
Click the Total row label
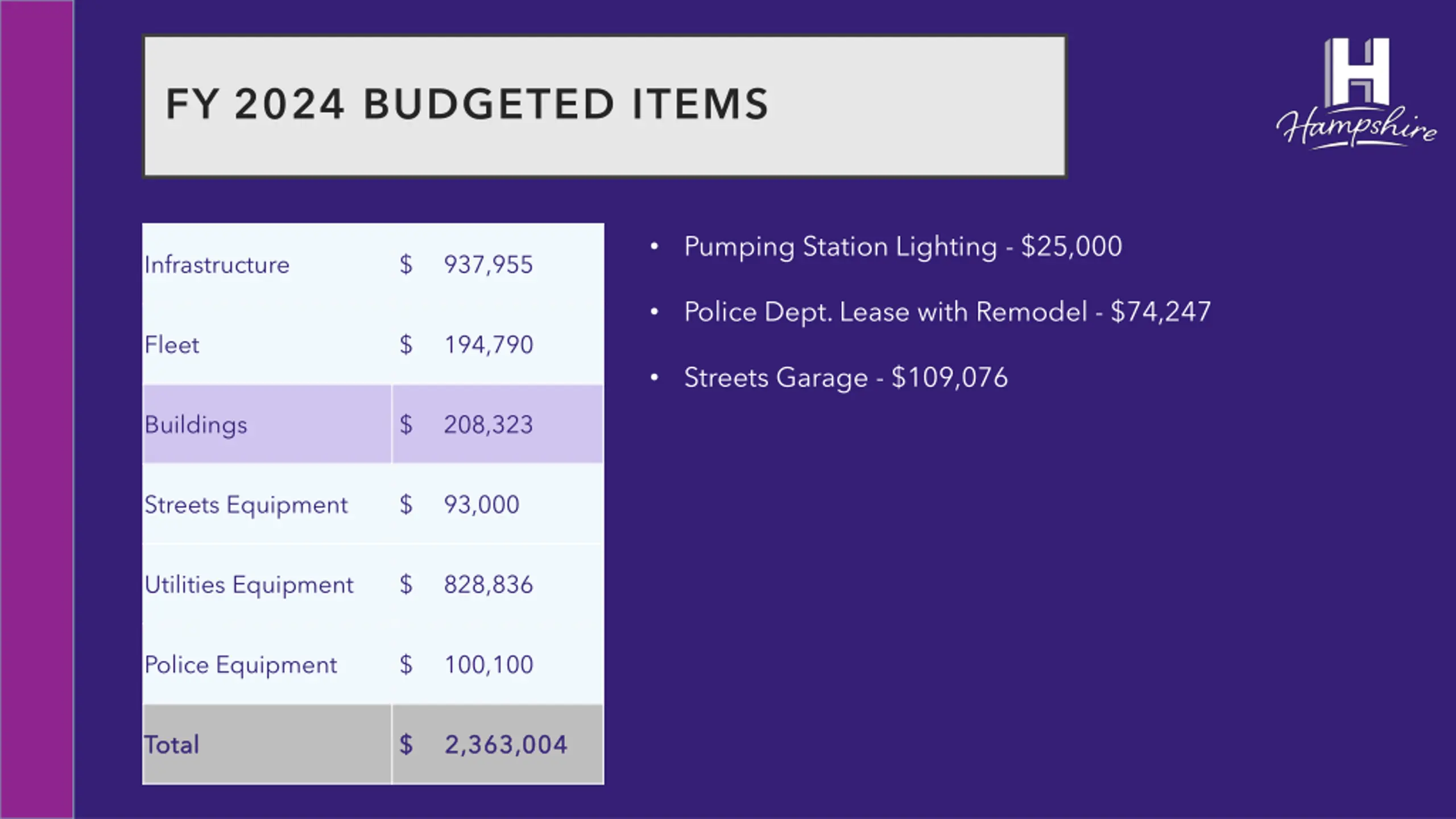pos(171,745)
